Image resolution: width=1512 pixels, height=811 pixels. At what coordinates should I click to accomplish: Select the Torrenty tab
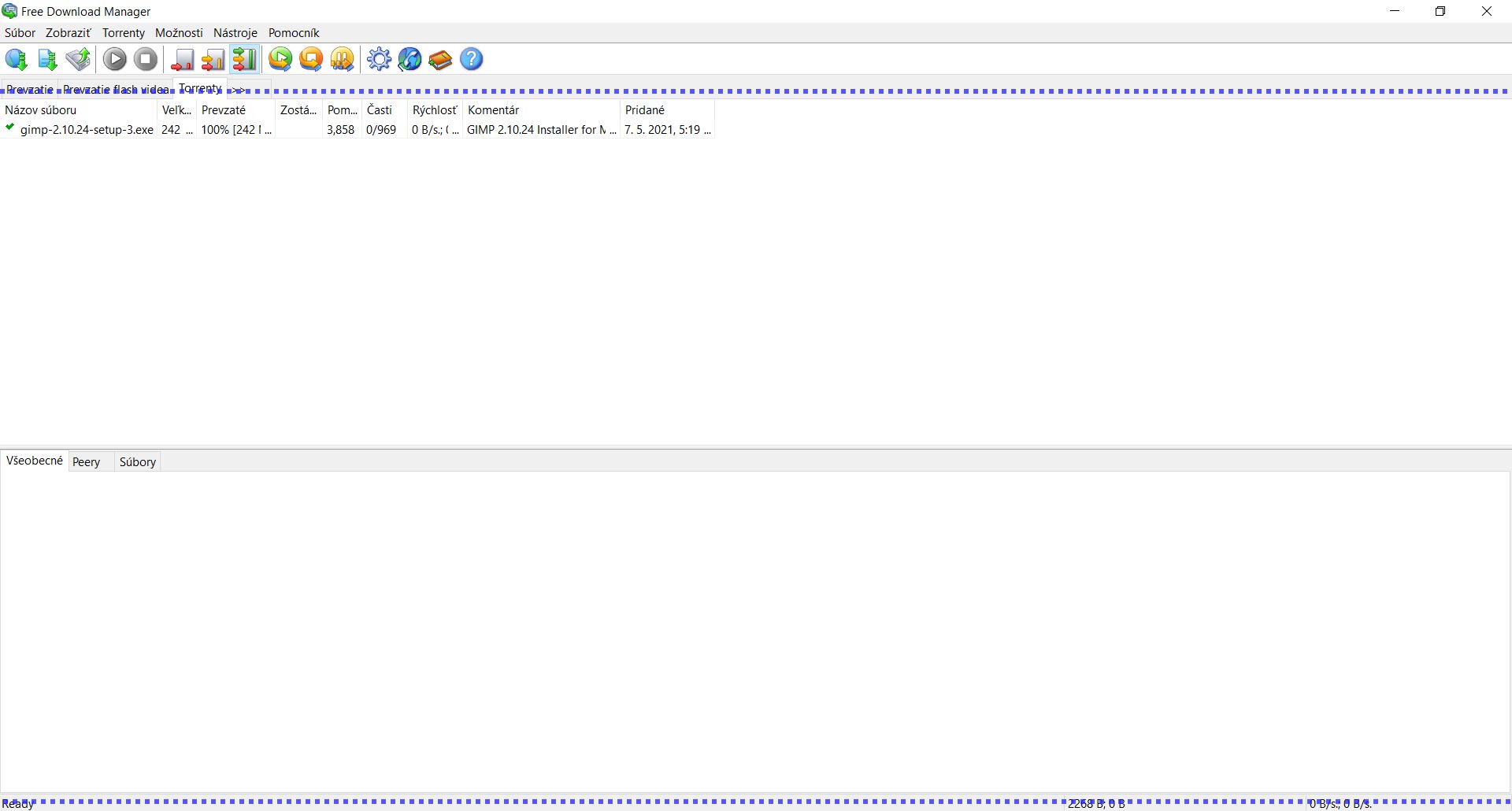pyautogui.click(x=200, y=88)
